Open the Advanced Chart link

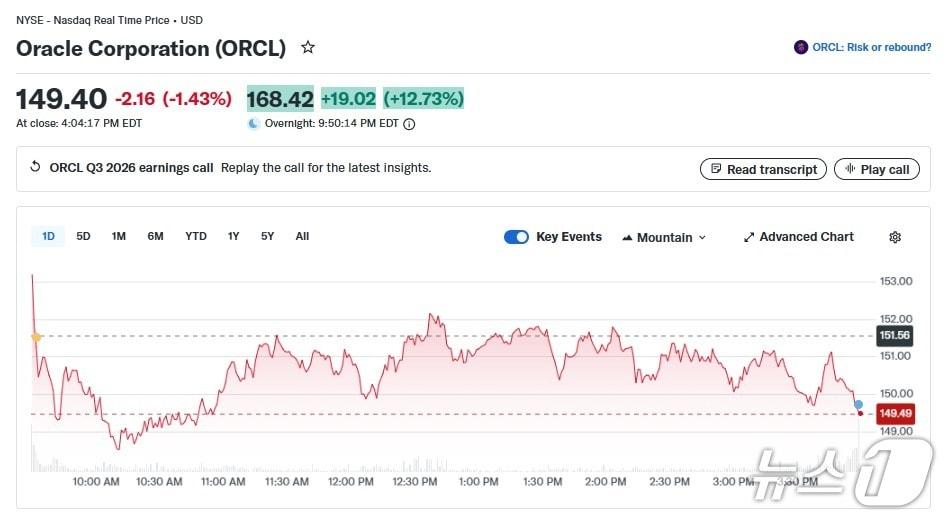(798, 237)
